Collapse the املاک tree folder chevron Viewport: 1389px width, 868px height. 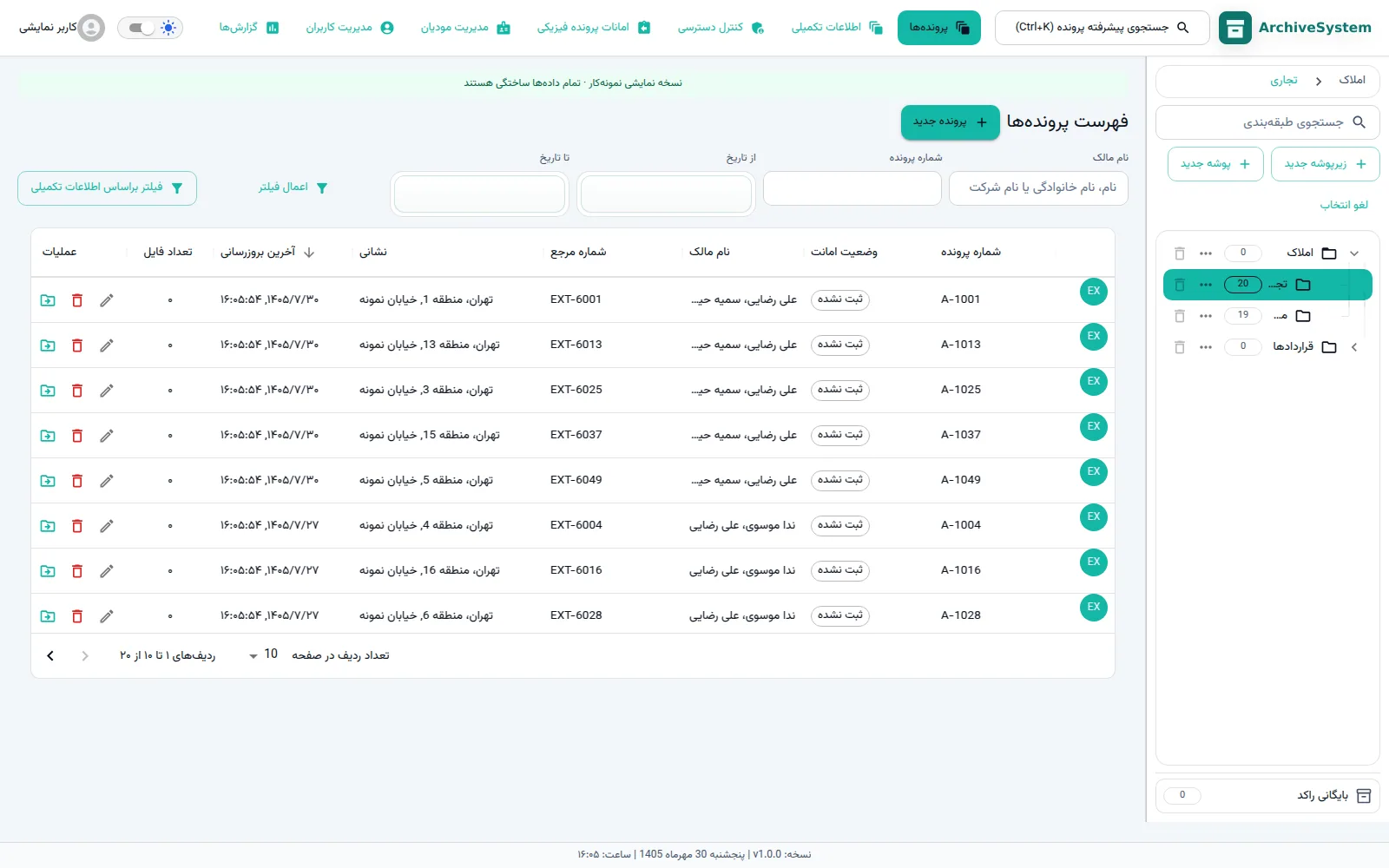(x=1354, y=253)
